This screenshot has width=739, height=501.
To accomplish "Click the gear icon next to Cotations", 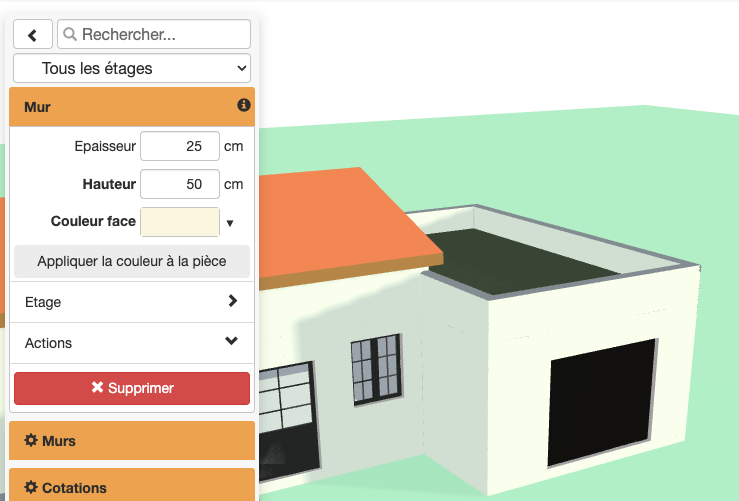I will 31,487.
